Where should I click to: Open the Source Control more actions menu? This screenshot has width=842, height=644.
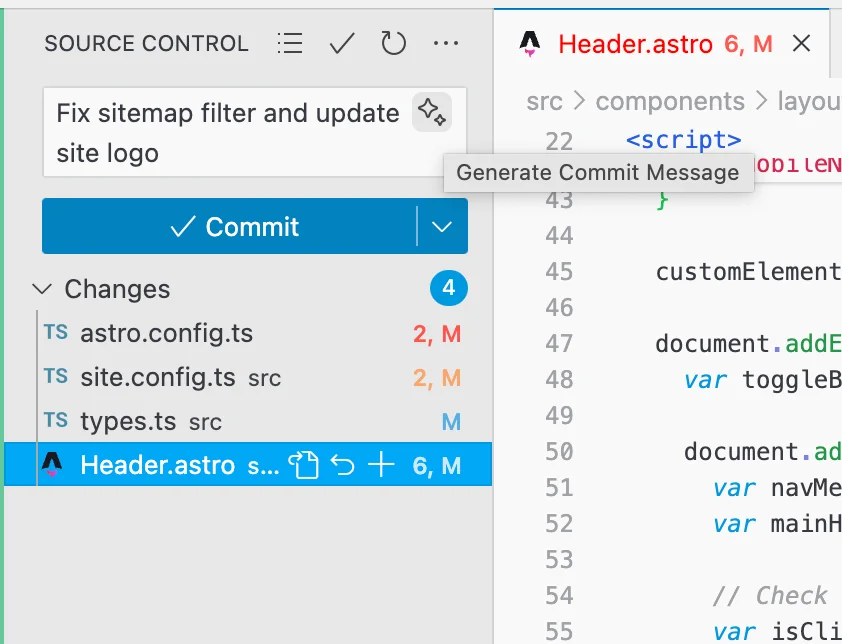445,43
